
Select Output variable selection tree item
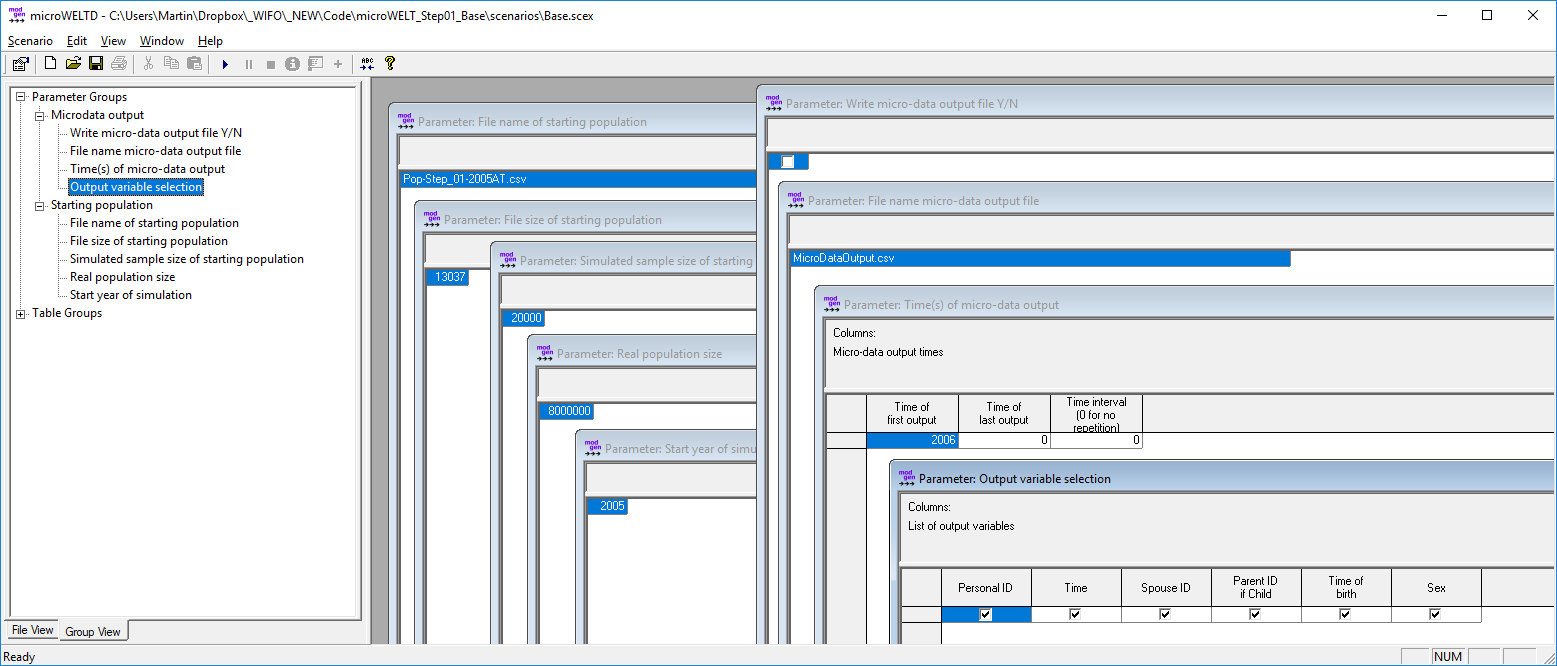click(x=136, y=187)
